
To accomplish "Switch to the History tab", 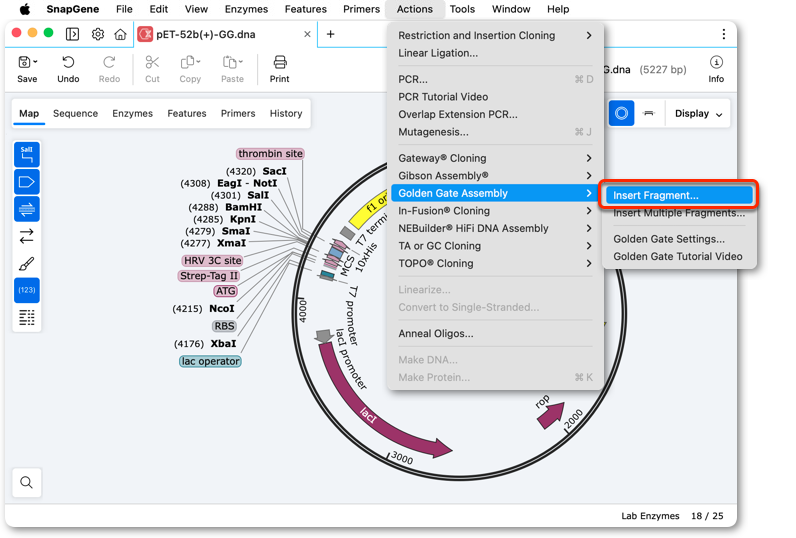I will [x=286, y=114].
